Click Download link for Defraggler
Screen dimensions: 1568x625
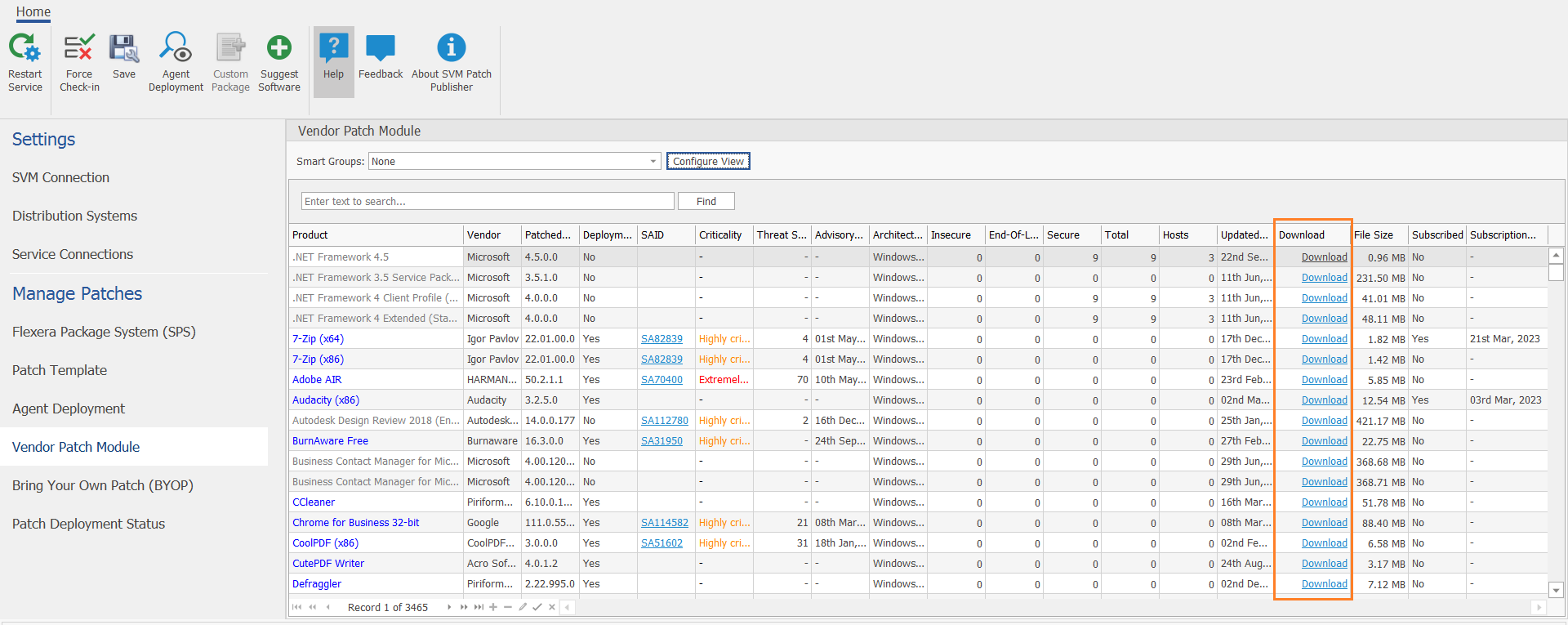pyautogui.click(x=1324, y=583)
